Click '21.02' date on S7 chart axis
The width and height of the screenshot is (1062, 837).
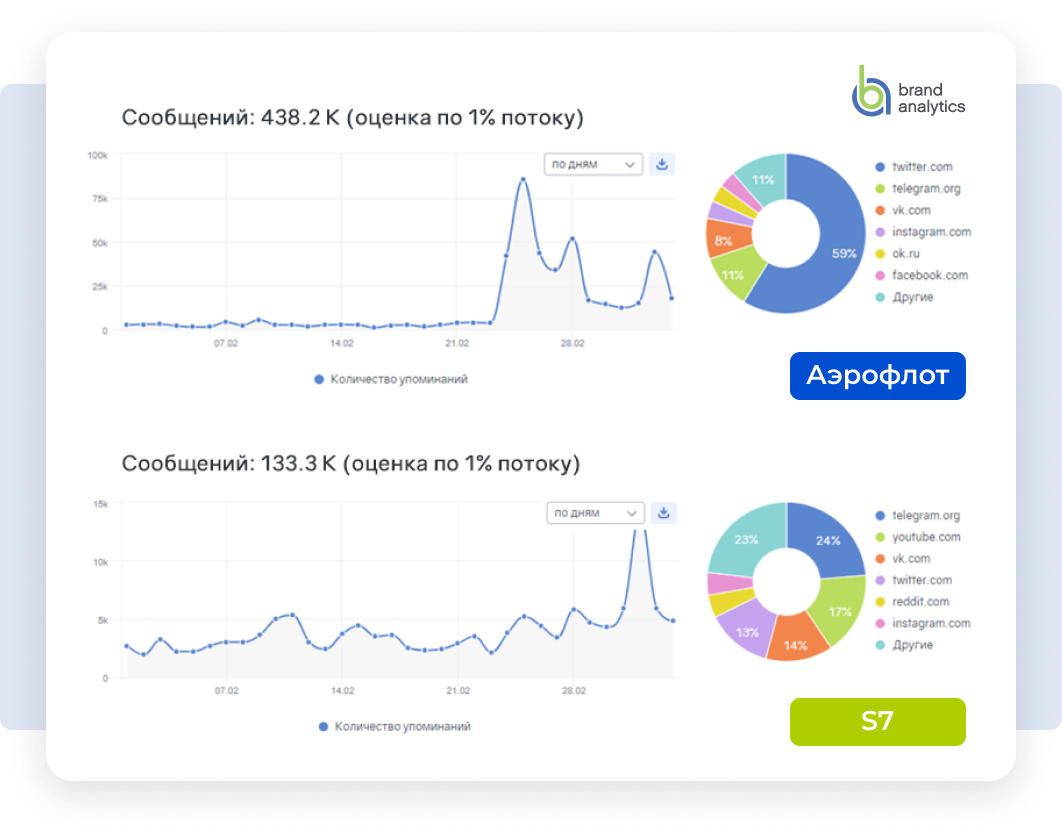(x=458, y=691)
